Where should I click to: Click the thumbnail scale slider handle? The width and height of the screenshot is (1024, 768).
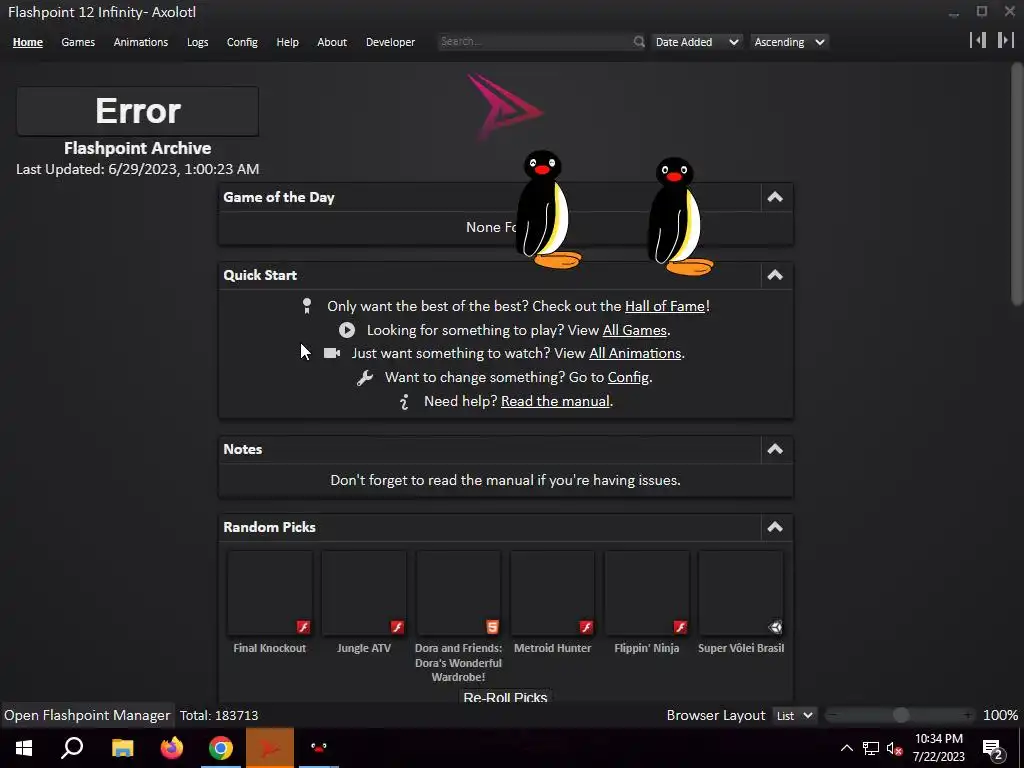[x=901, y=716]
